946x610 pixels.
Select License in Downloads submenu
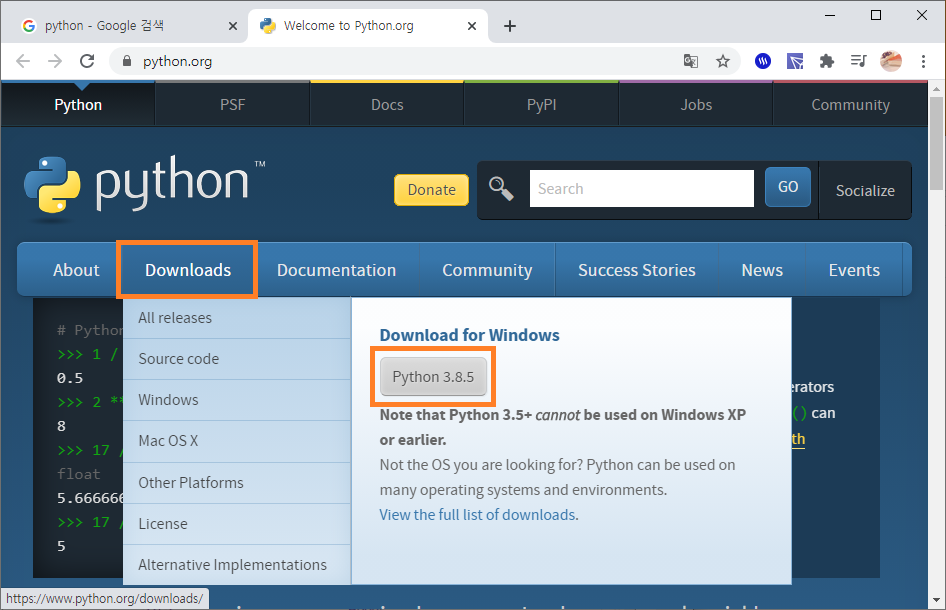click(236, 524)
